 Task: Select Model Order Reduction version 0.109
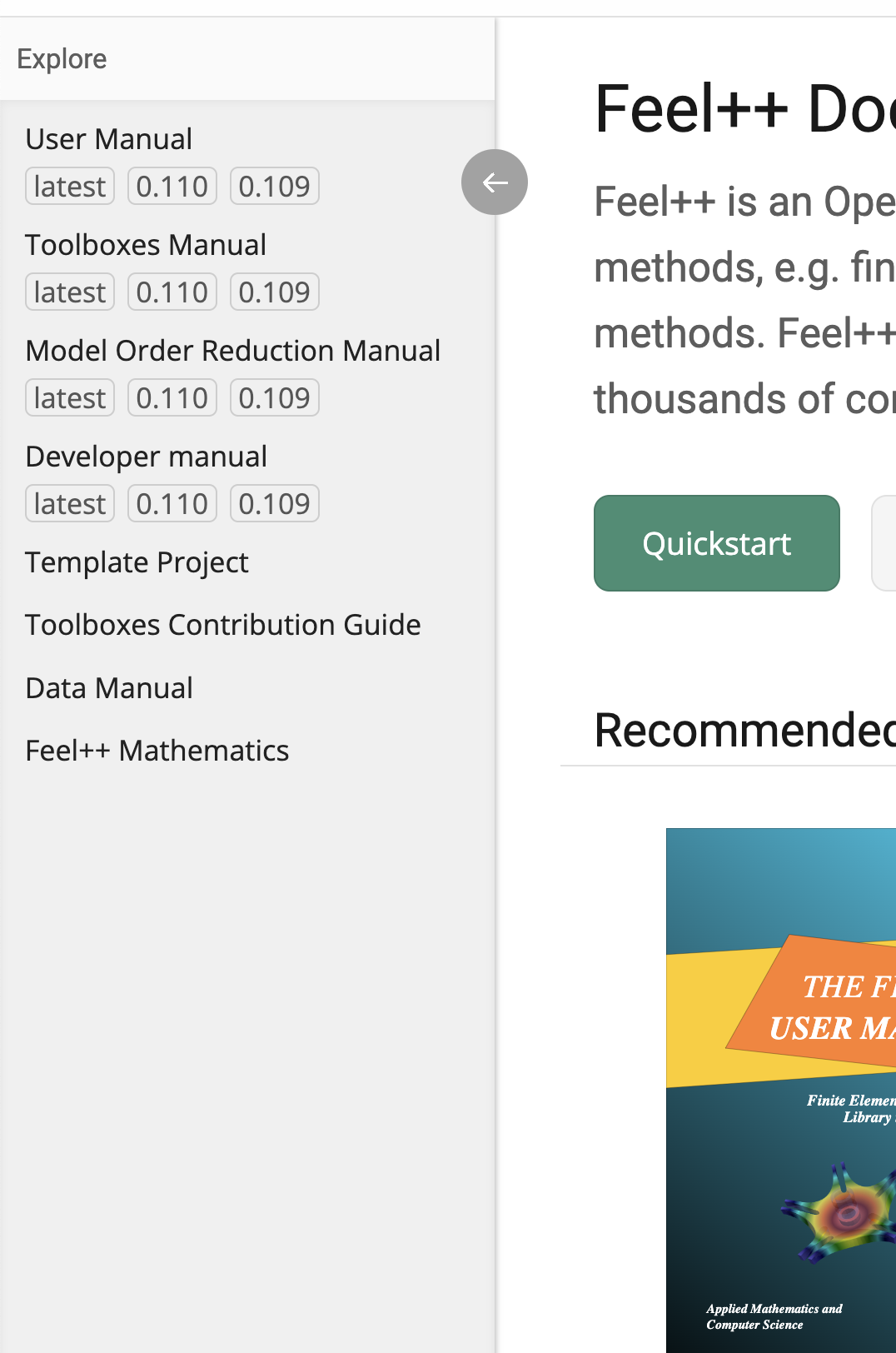tap(275, 397)
